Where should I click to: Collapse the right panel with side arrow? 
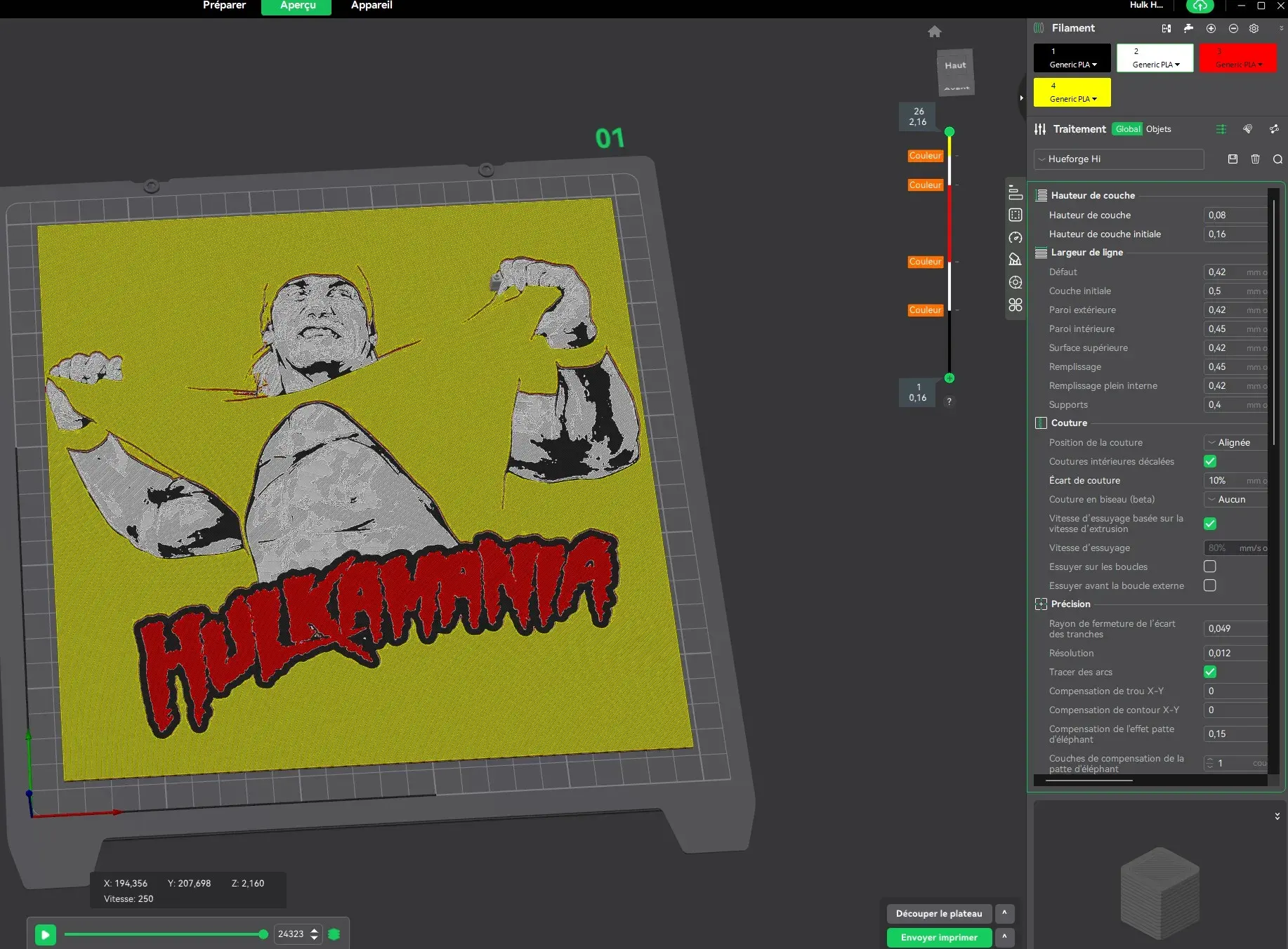[1021, 98]
